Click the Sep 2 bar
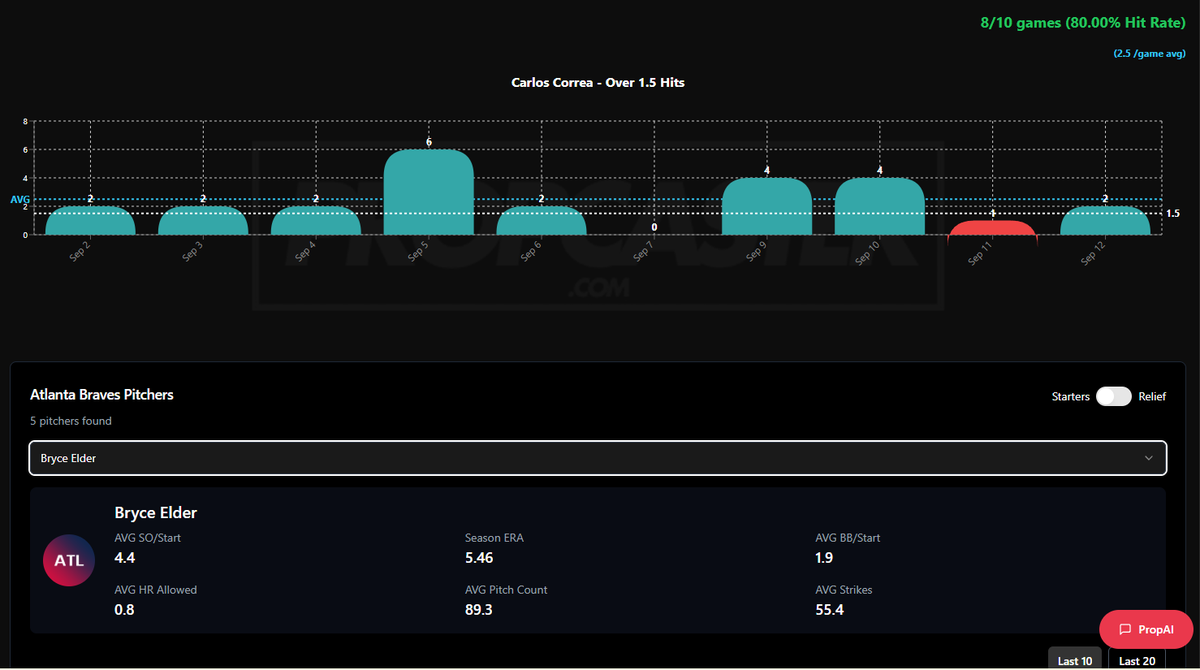 coord(90,220)
